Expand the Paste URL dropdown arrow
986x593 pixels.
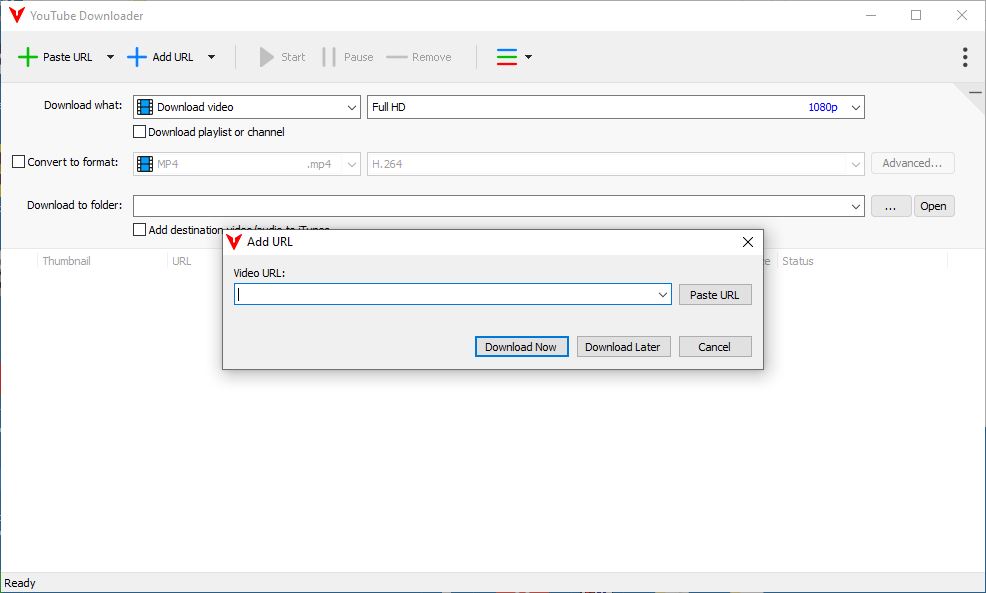(110, 57)
